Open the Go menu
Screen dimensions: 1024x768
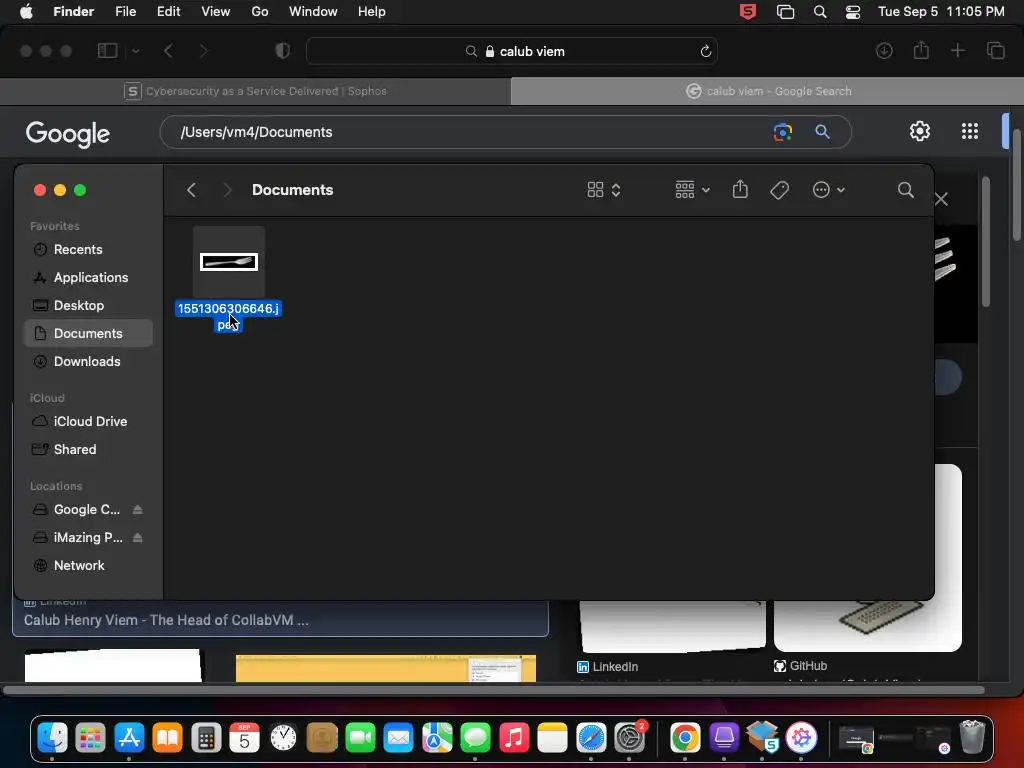point(260,12)
